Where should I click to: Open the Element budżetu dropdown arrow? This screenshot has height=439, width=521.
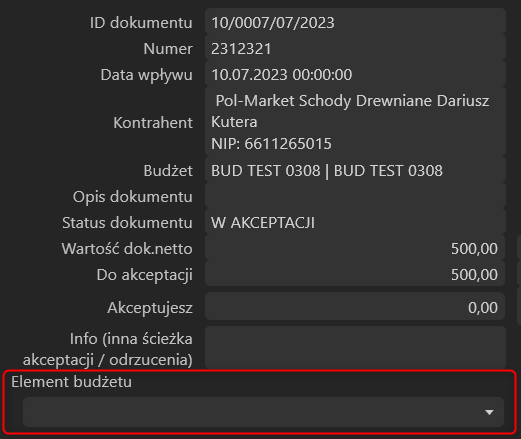coord(489,412)
